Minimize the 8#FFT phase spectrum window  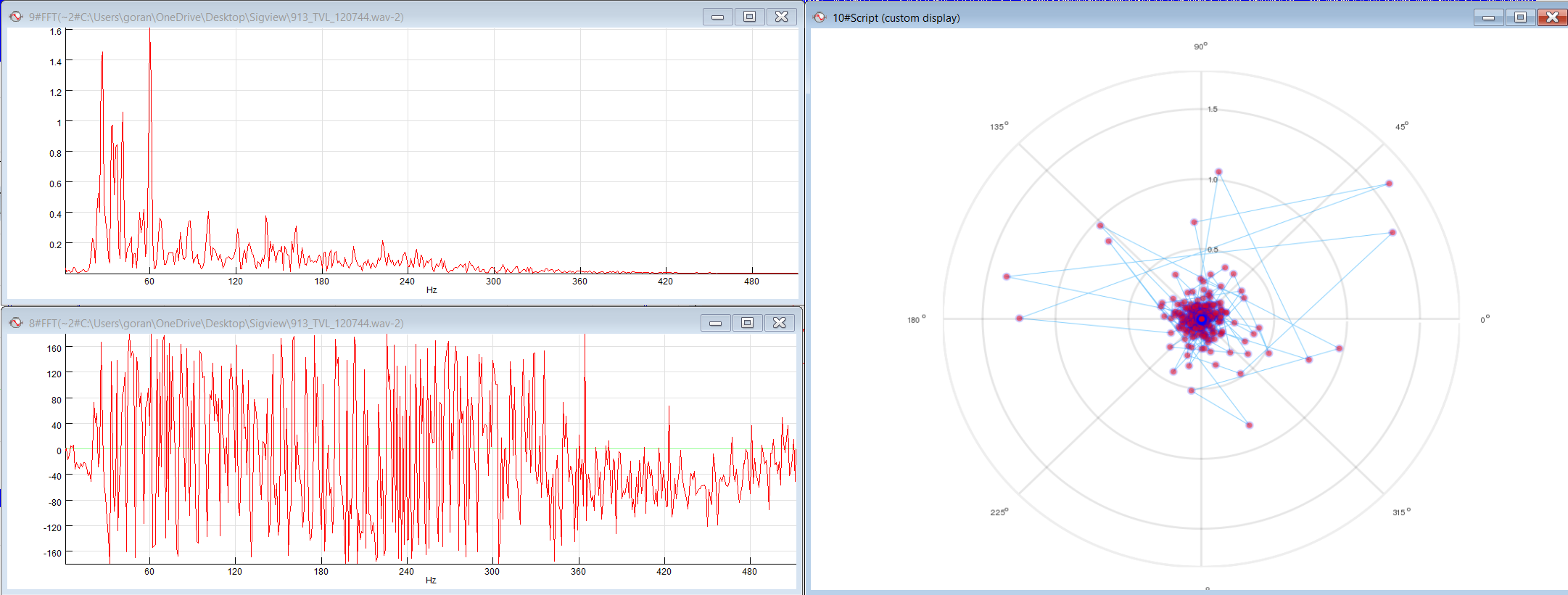715,323
